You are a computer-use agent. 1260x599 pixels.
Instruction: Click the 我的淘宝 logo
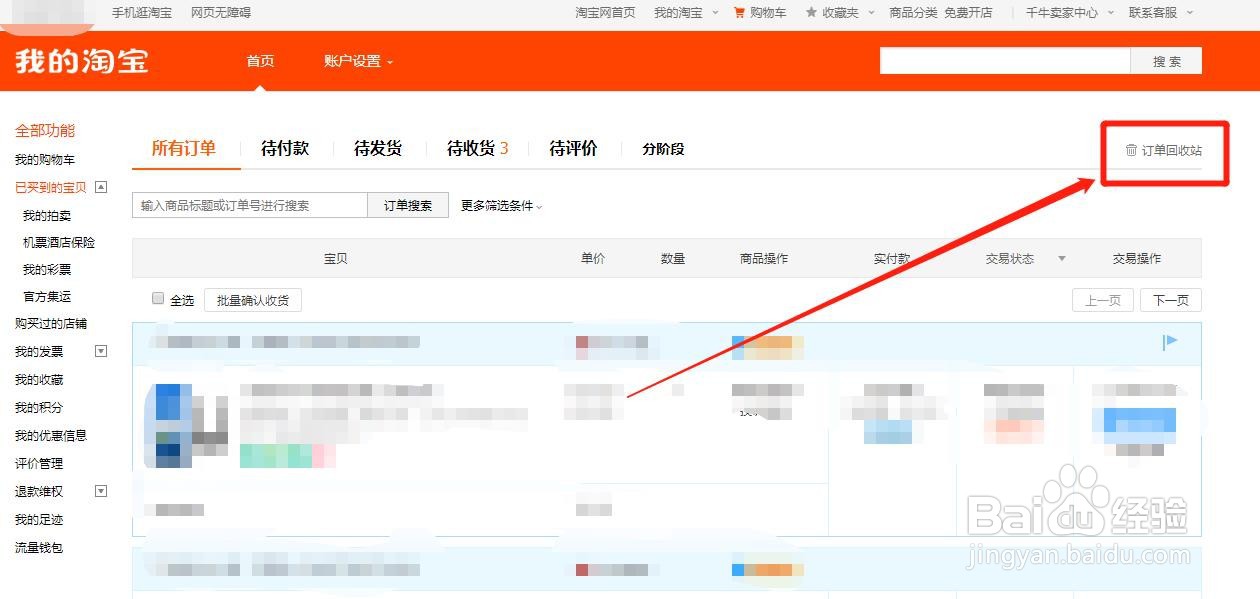point(82,61)
